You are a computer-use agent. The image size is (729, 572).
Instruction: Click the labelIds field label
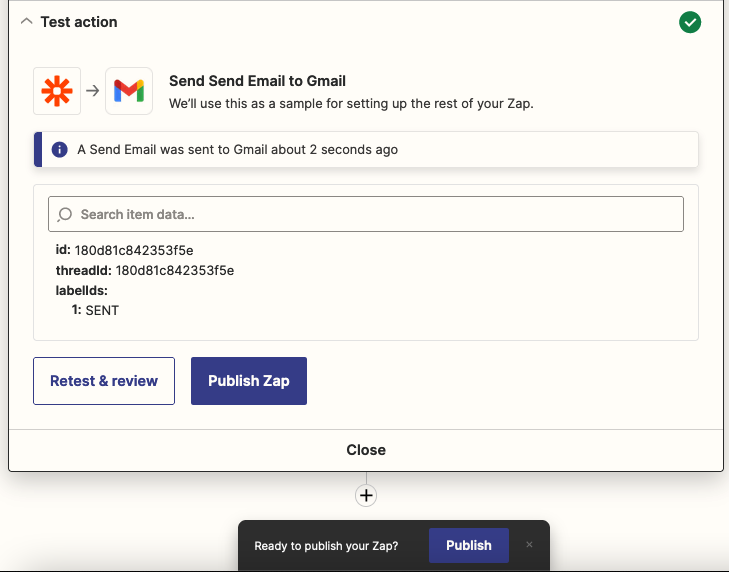(81, 290)
